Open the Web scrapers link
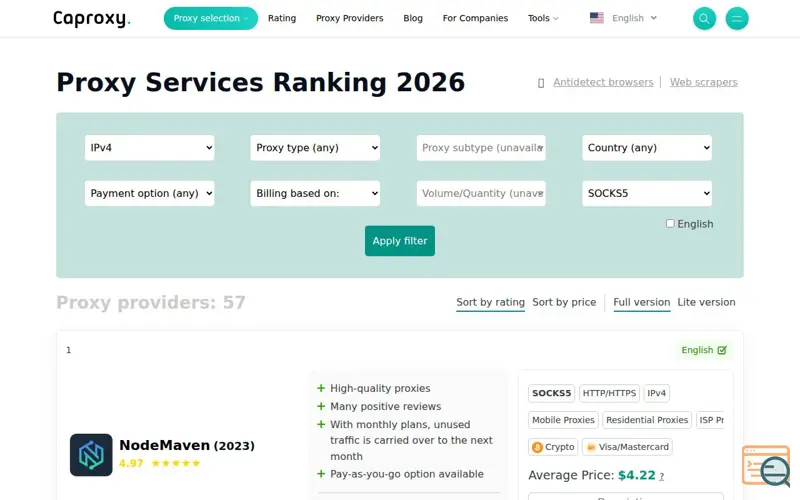The height and width of the screenshot is (500, 800). tap(704, 82)
